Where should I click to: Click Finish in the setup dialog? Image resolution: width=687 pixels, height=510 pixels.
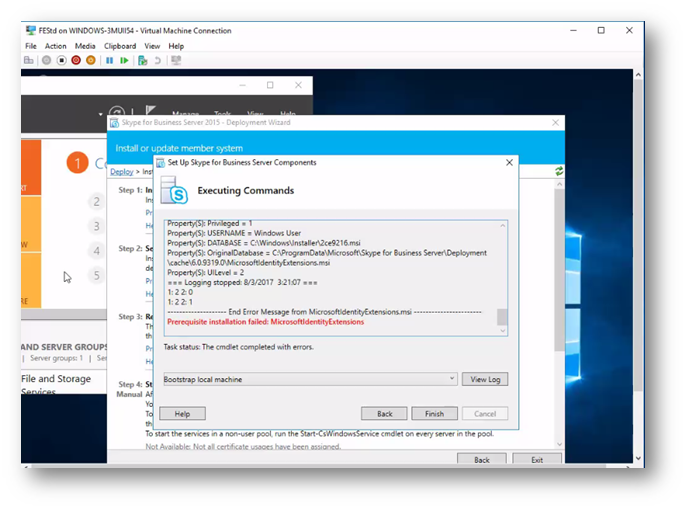coord(435,414)
